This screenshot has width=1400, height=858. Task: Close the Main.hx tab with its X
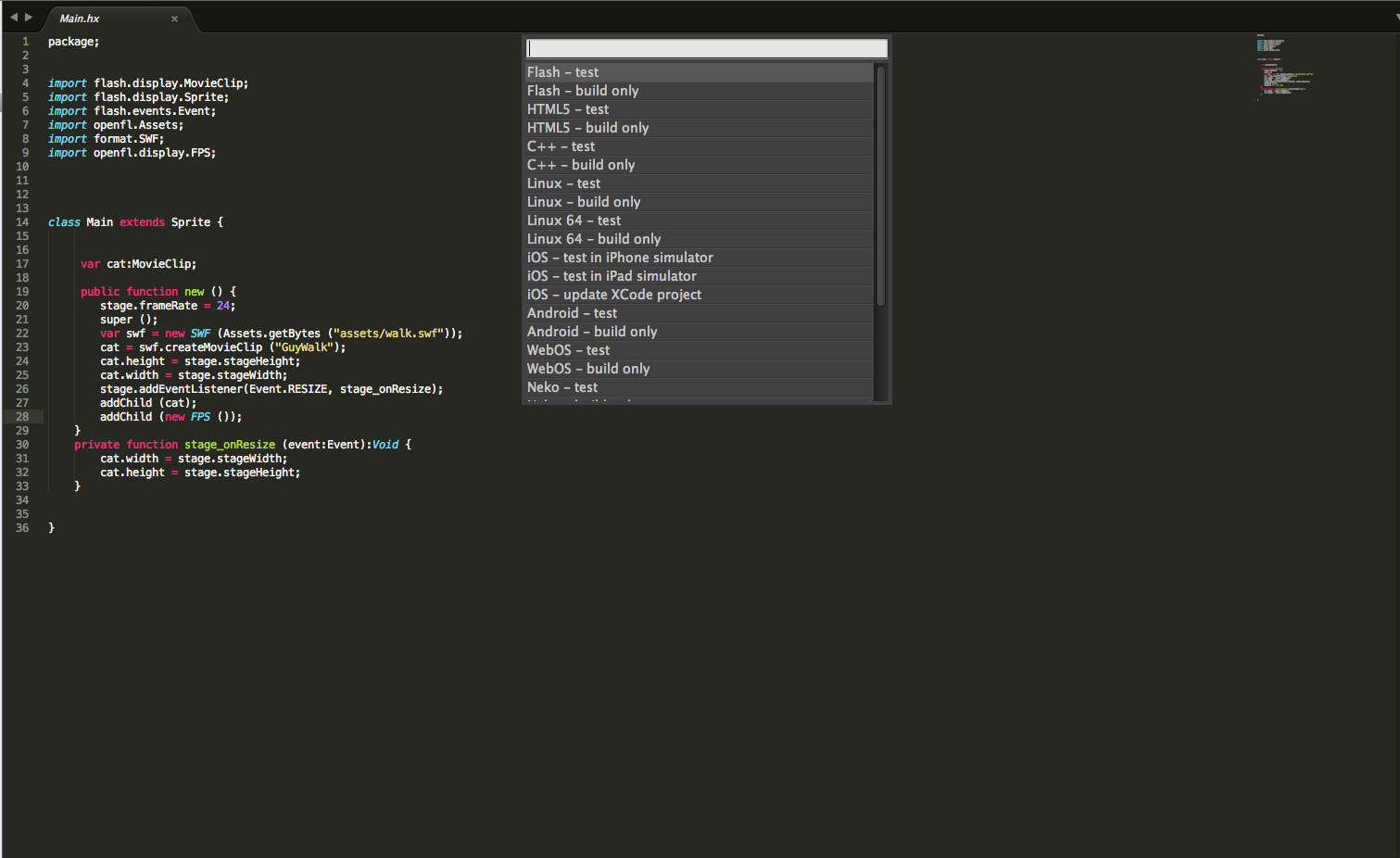coord(174,18)
